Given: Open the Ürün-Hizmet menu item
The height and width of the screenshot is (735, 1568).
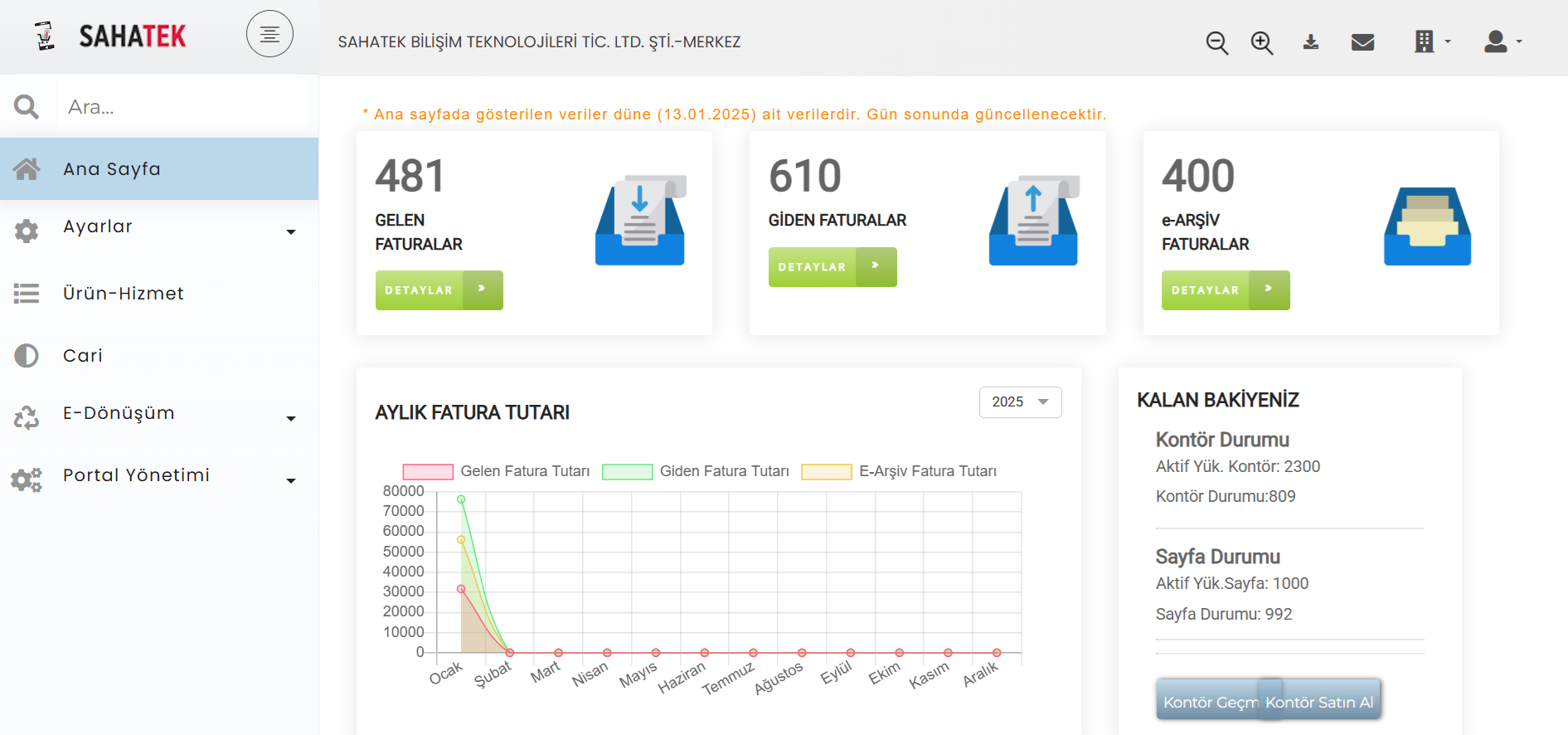Looking at the screenshot, I should coord(123,294).
